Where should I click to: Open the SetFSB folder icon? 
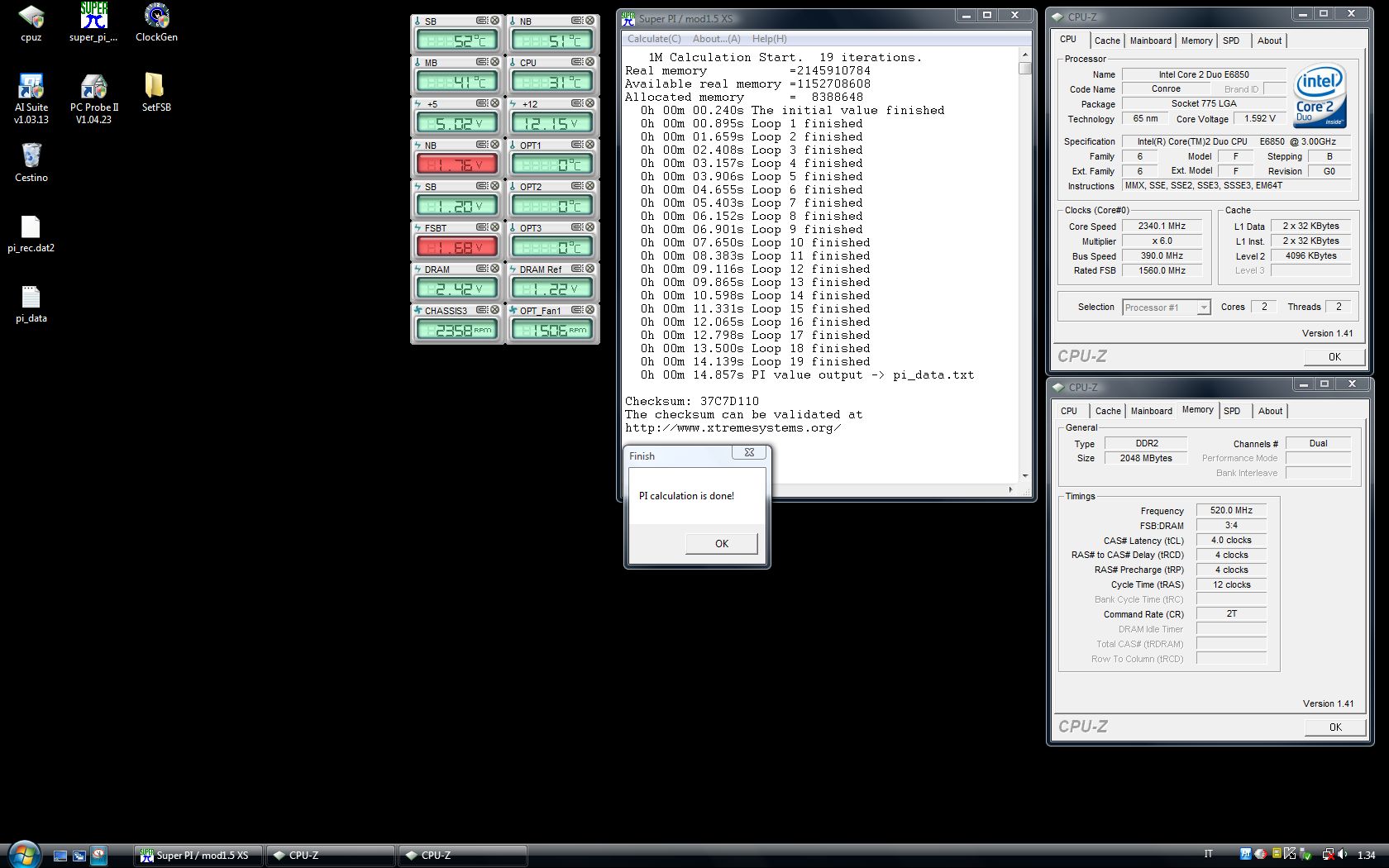coord(156,93)
